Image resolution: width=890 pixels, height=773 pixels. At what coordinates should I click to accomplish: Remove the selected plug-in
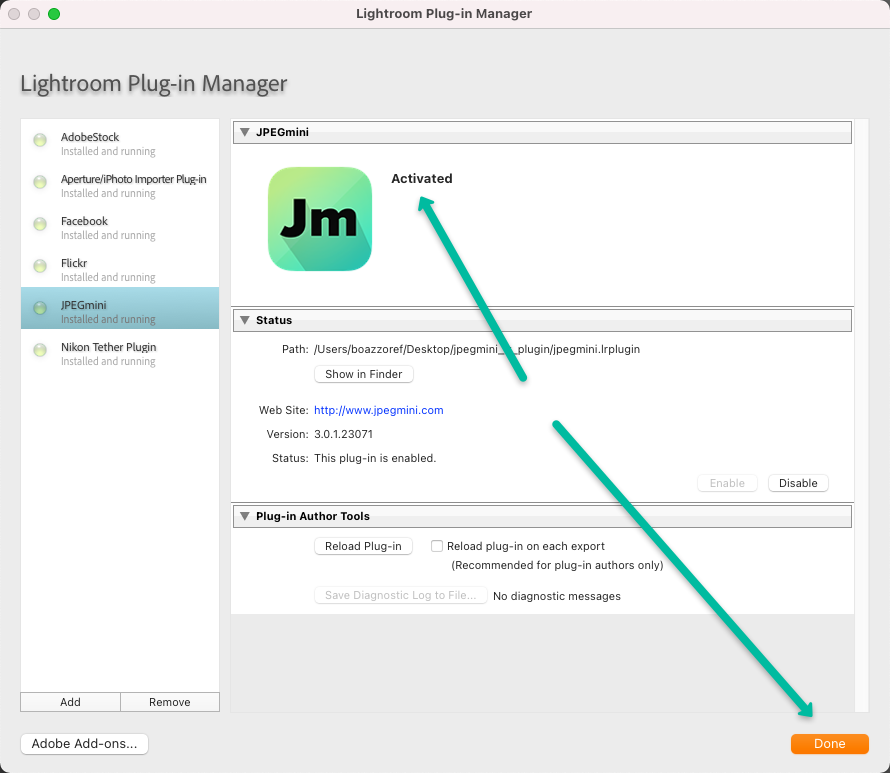170,702
